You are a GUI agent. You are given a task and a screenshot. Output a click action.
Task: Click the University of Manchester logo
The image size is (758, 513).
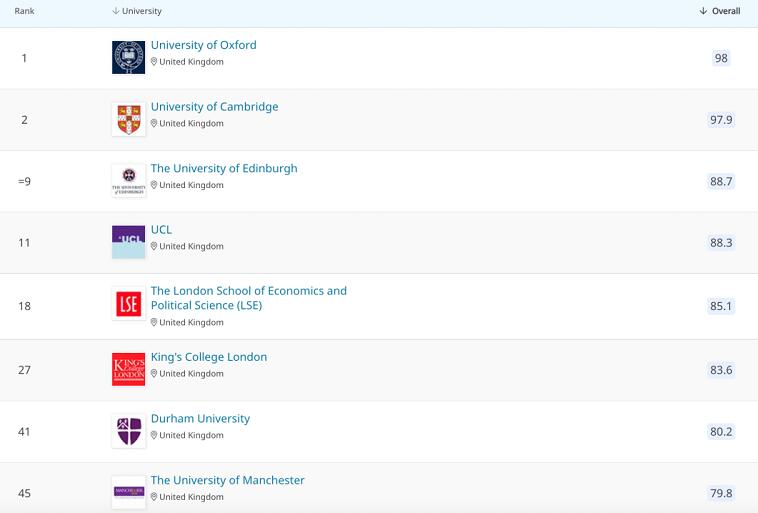coord(128,492)
